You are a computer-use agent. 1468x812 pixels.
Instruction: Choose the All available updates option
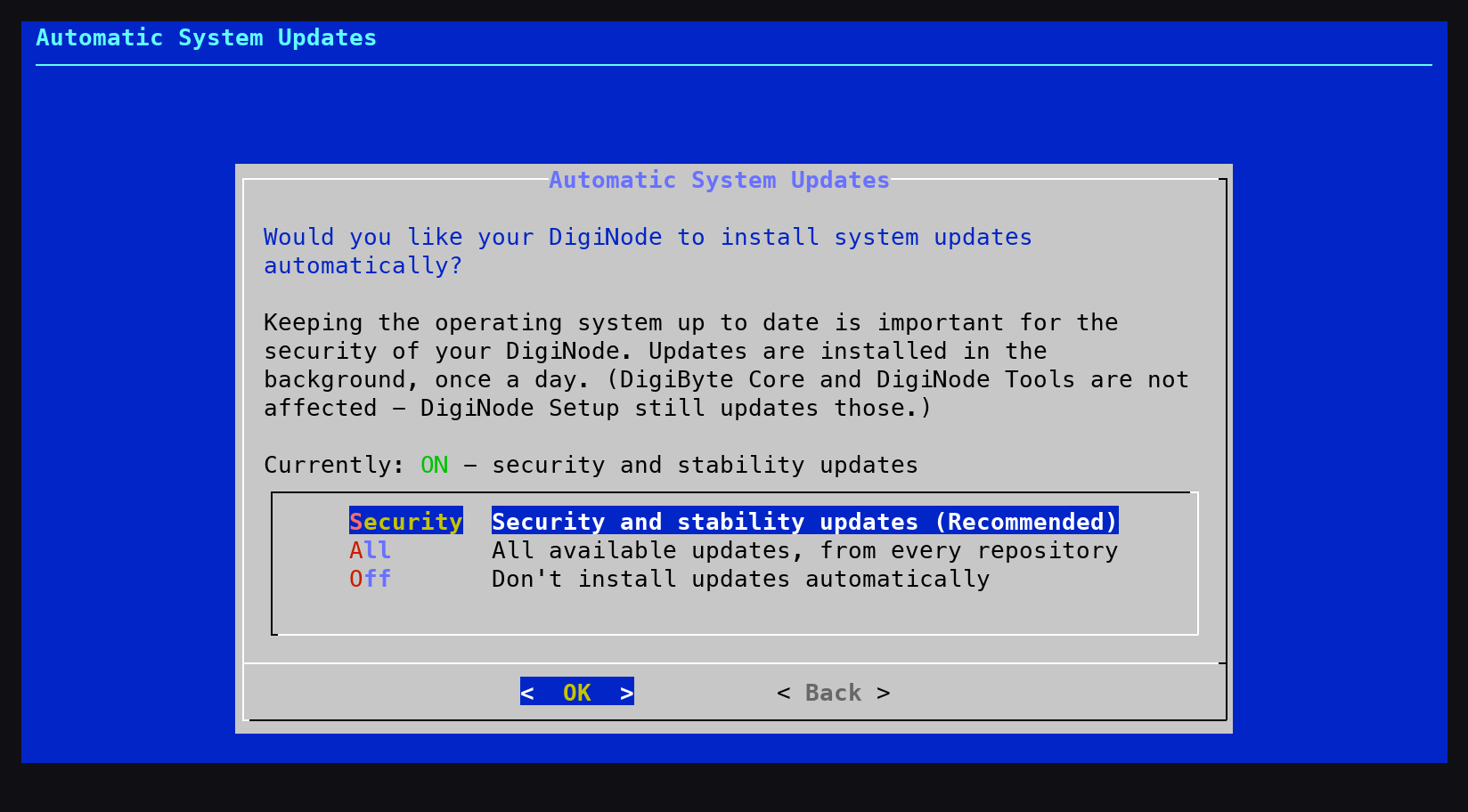tap(371, 550)
